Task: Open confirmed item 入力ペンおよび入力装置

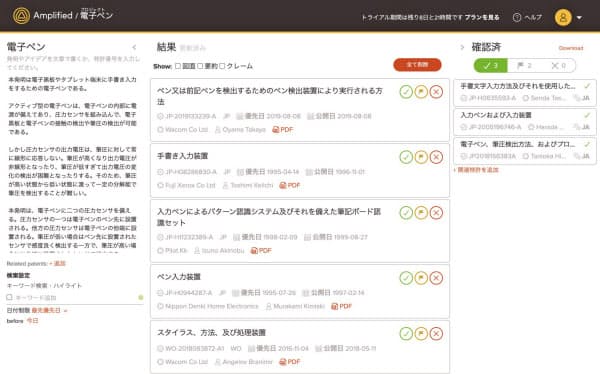Action: point(525,121)
